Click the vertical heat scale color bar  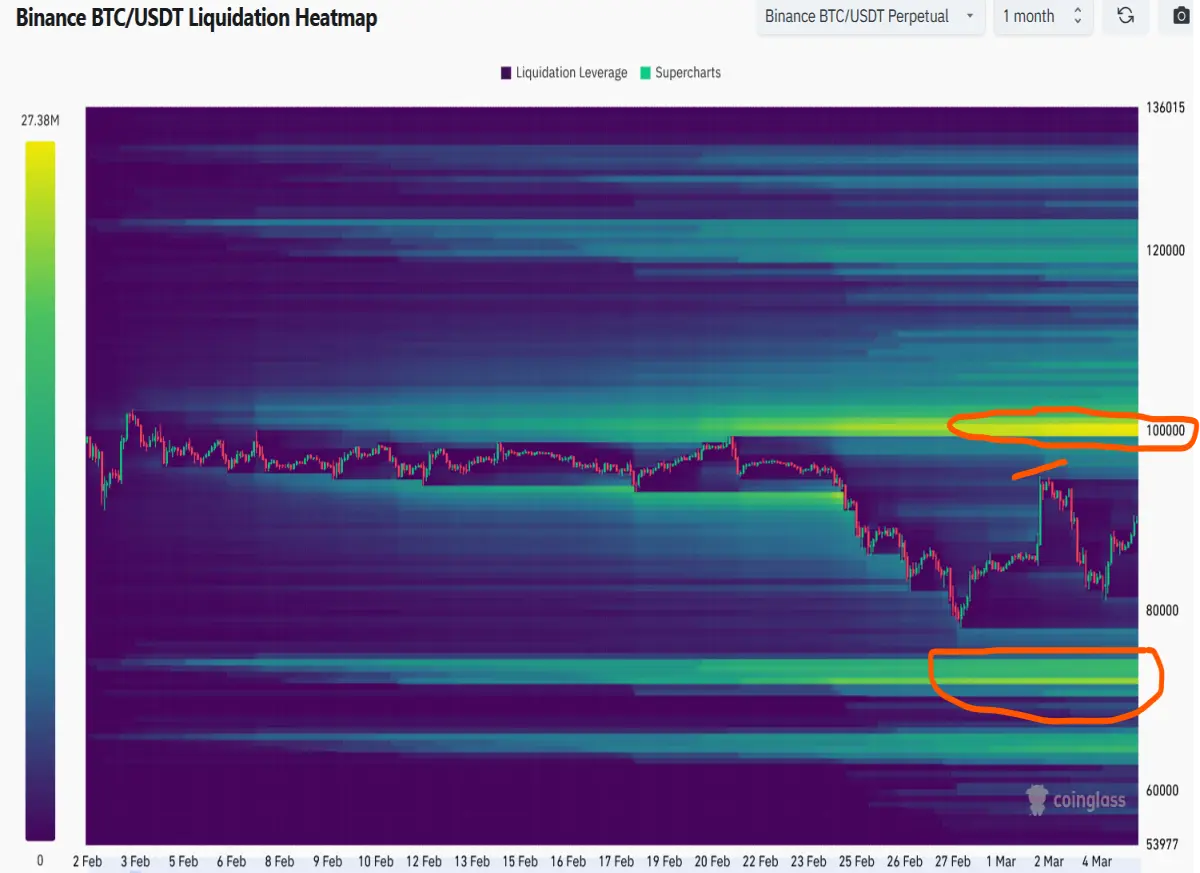point(40,490)
